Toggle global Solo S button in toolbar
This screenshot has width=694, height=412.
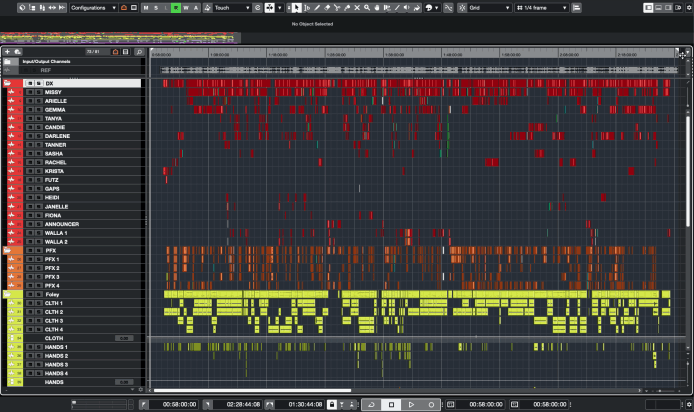pos(155,7)
